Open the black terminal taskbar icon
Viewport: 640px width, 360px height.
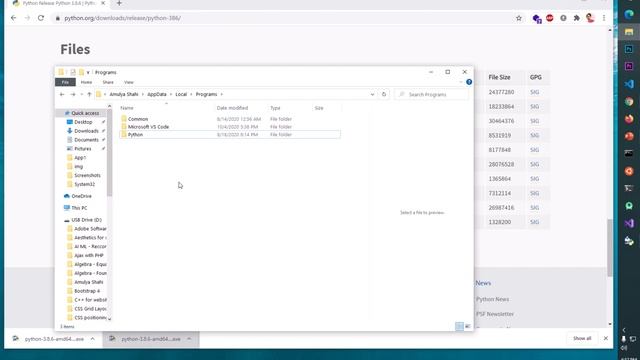coord(629,153)
